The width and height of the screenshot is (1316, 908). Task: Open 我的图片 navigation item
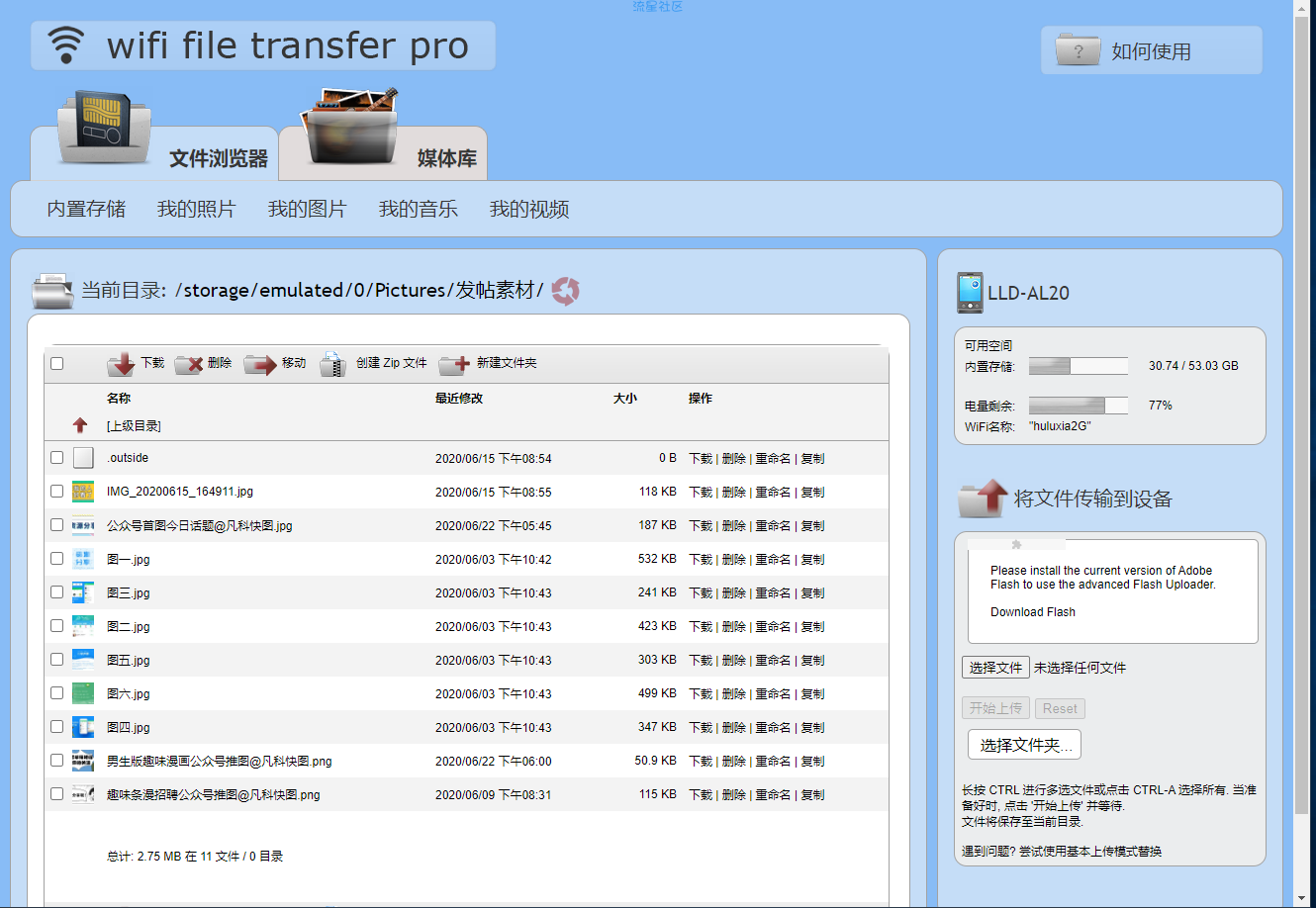[308, 209]
